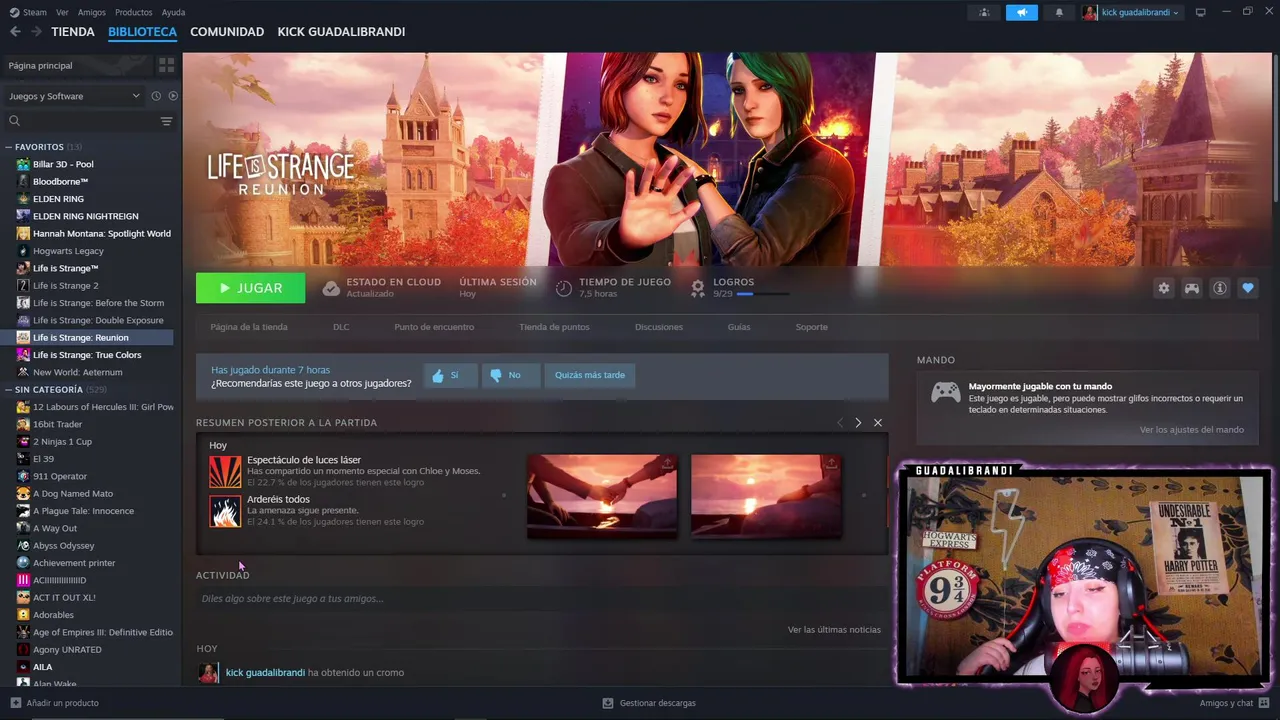Click thumbs down No recommendation
The width and height of the screenshot is (1280, 720).
[511, 375]
